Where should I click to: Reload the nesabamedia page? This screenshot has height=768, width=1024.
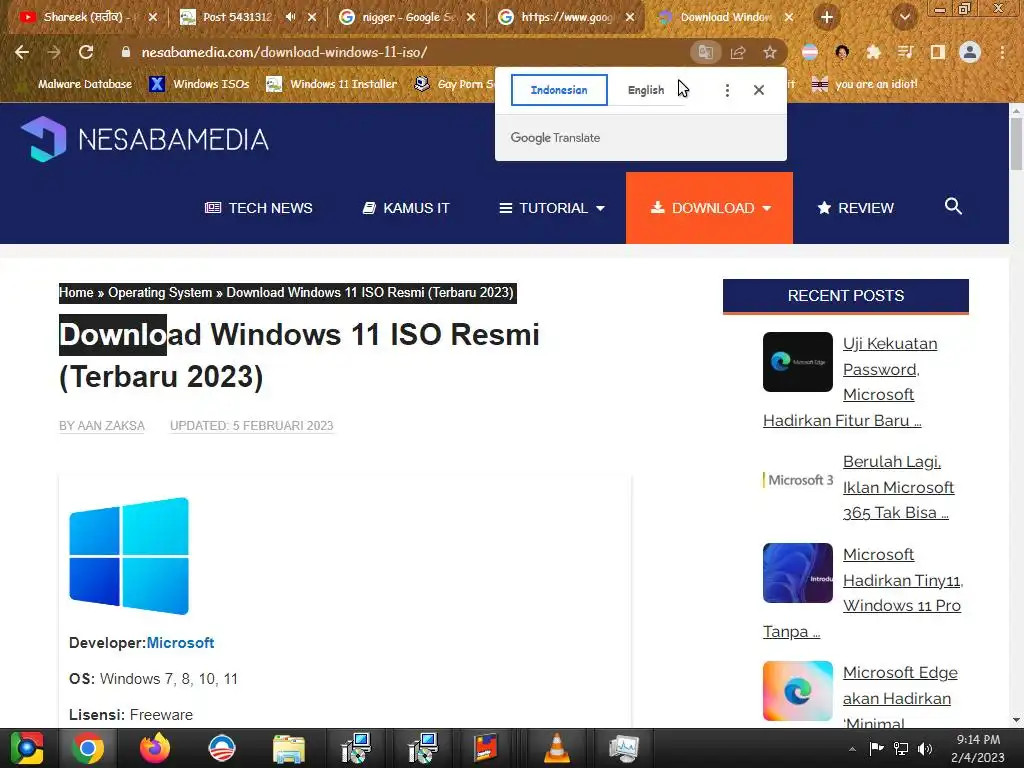(x=86, y=52)
